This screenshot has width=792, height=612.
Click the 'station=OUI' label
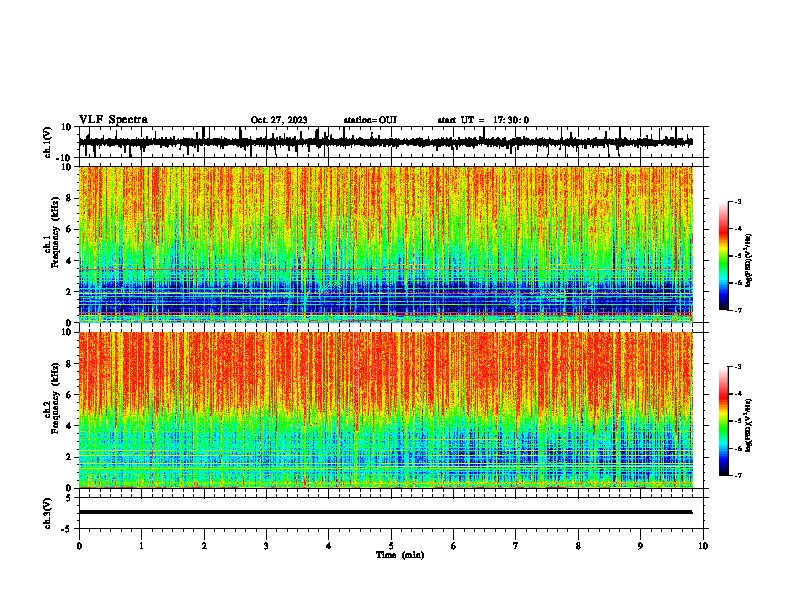click(370, 120)
